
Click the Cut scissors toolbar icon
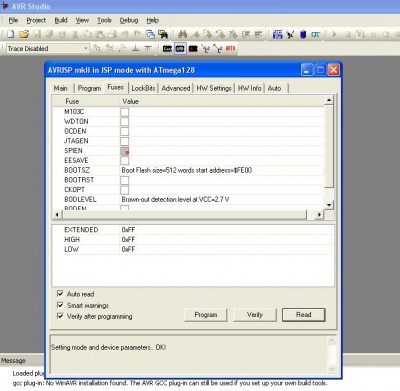tap(75, 34)
